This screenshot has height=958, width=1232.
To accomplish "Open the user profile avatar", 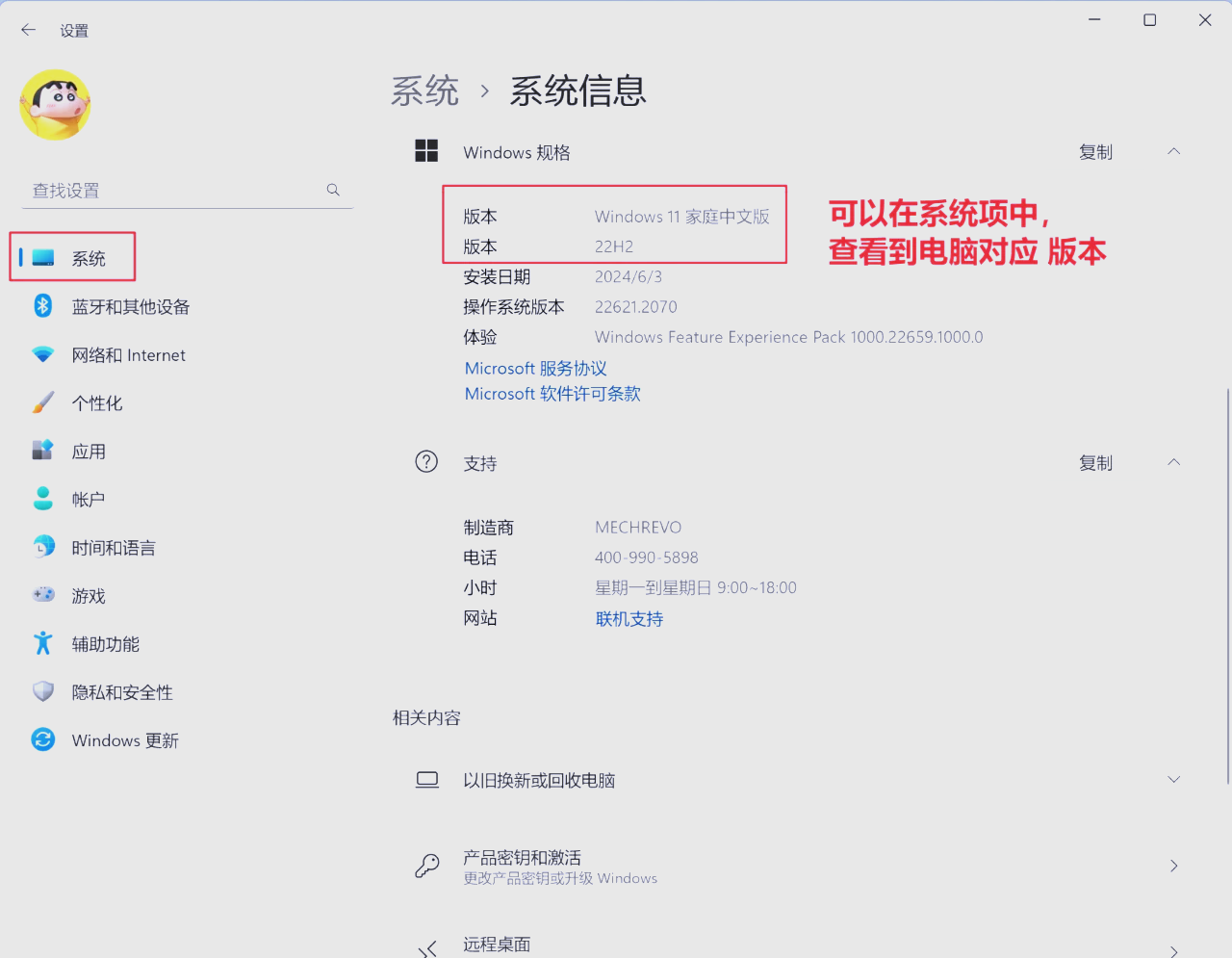I will pyautogui.click(x=55, y=105).
